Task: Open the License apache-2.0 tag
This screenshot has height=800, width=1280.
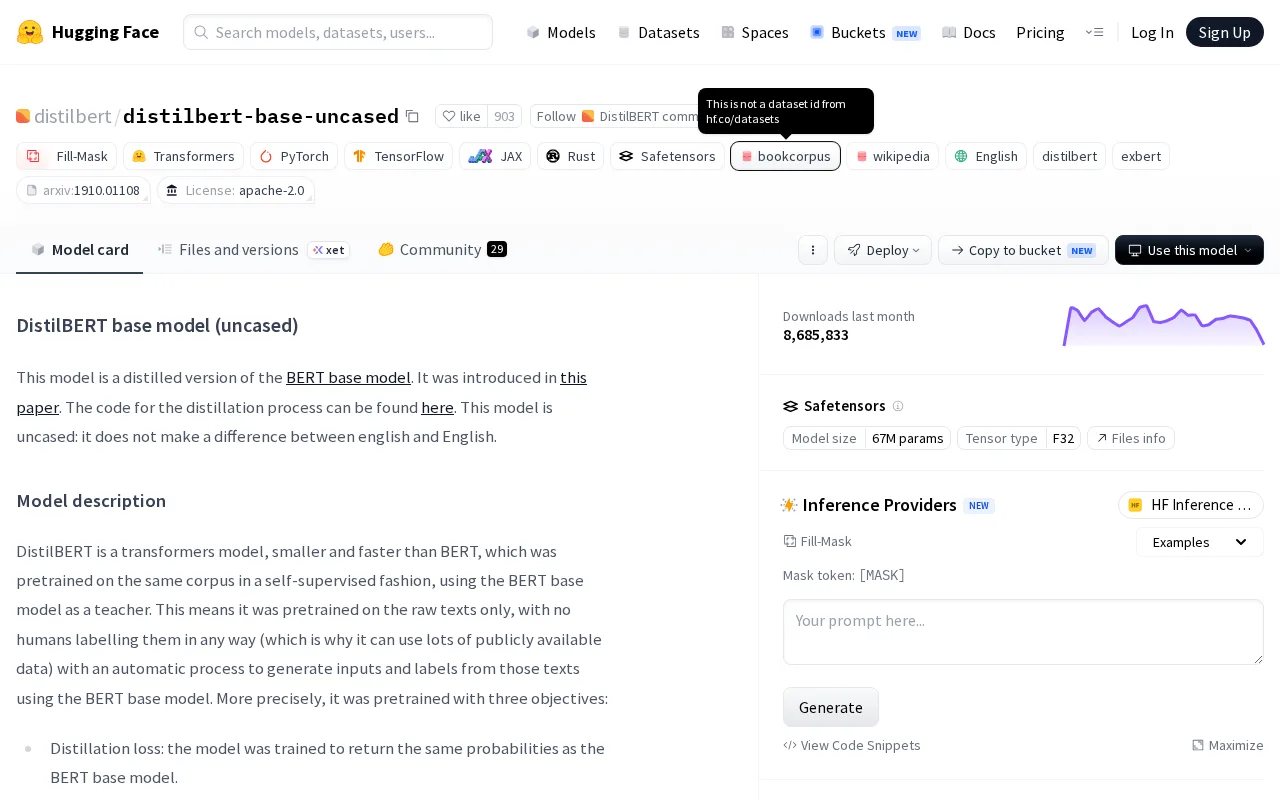Action: [x=236, y=190]
